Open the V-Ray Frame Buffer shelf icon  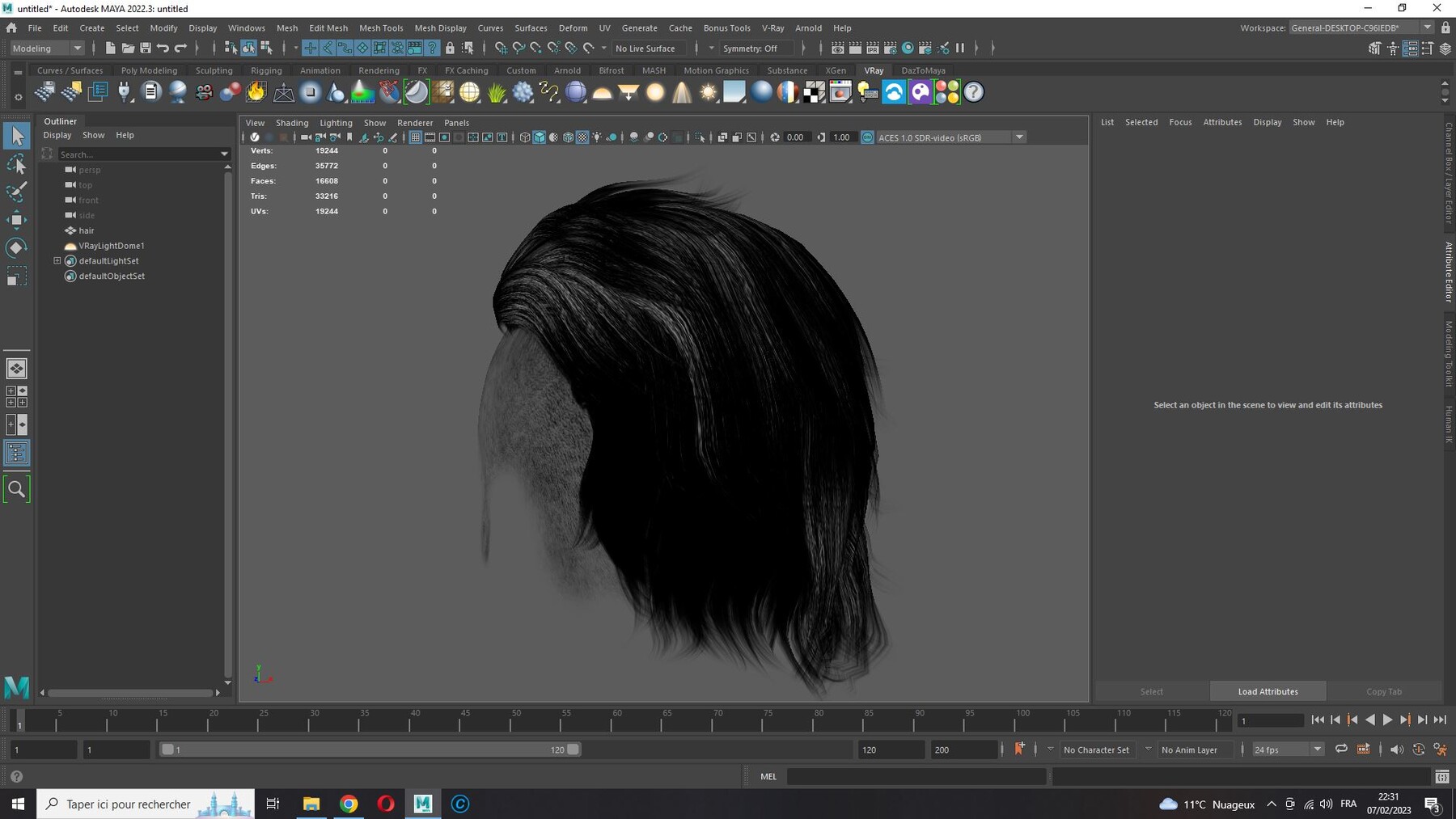pyautogui.click(x=840, y=92)
